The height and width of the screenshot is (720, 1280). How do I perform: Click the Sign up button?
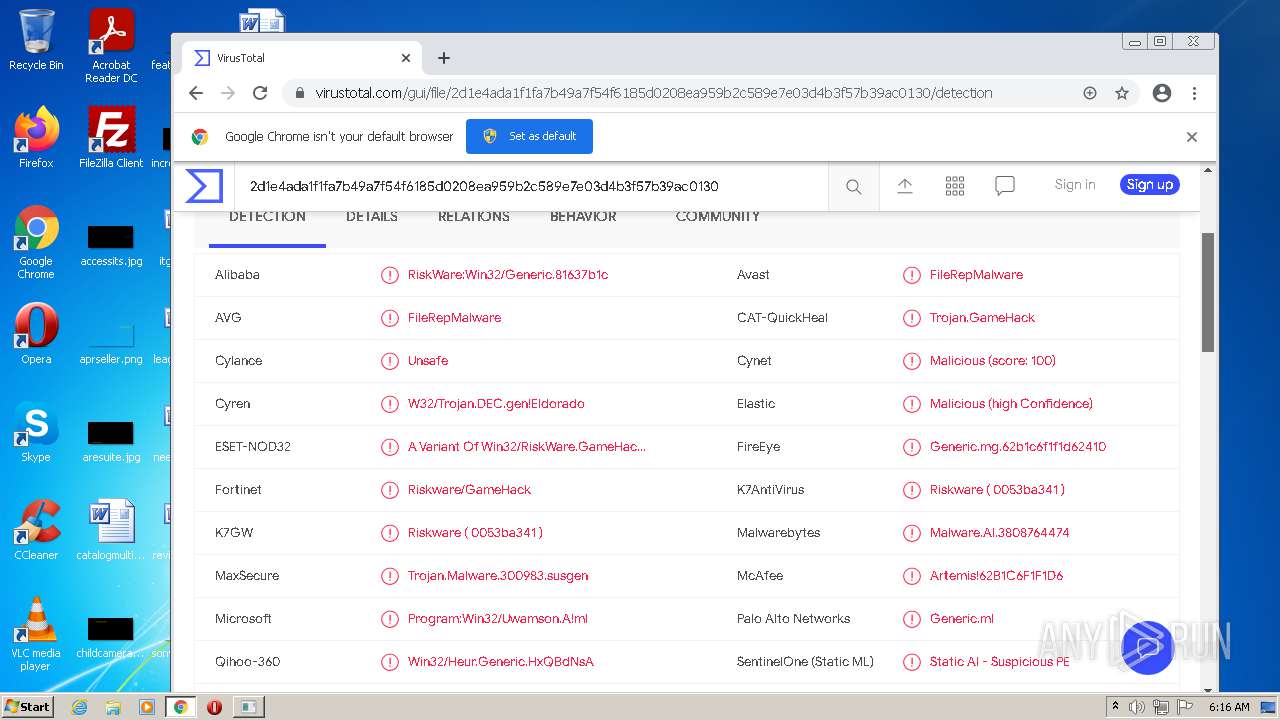(1149, 185)
